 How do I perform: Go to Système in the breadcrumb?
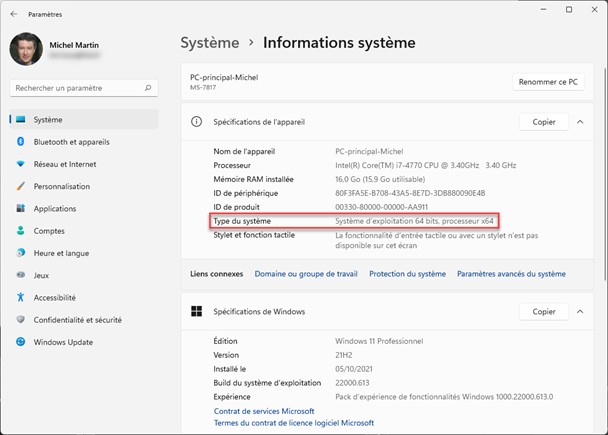point(210,43)
